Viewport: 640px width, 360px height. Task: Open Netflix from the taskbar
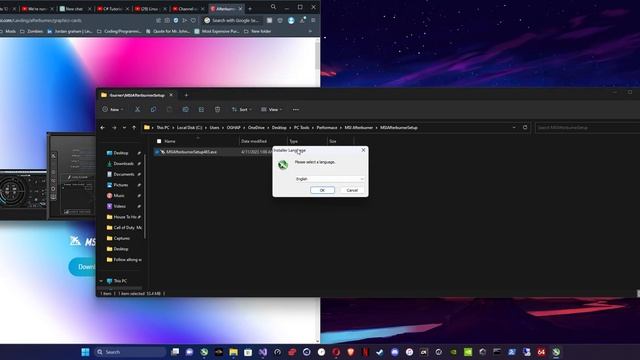click(365, 352)
